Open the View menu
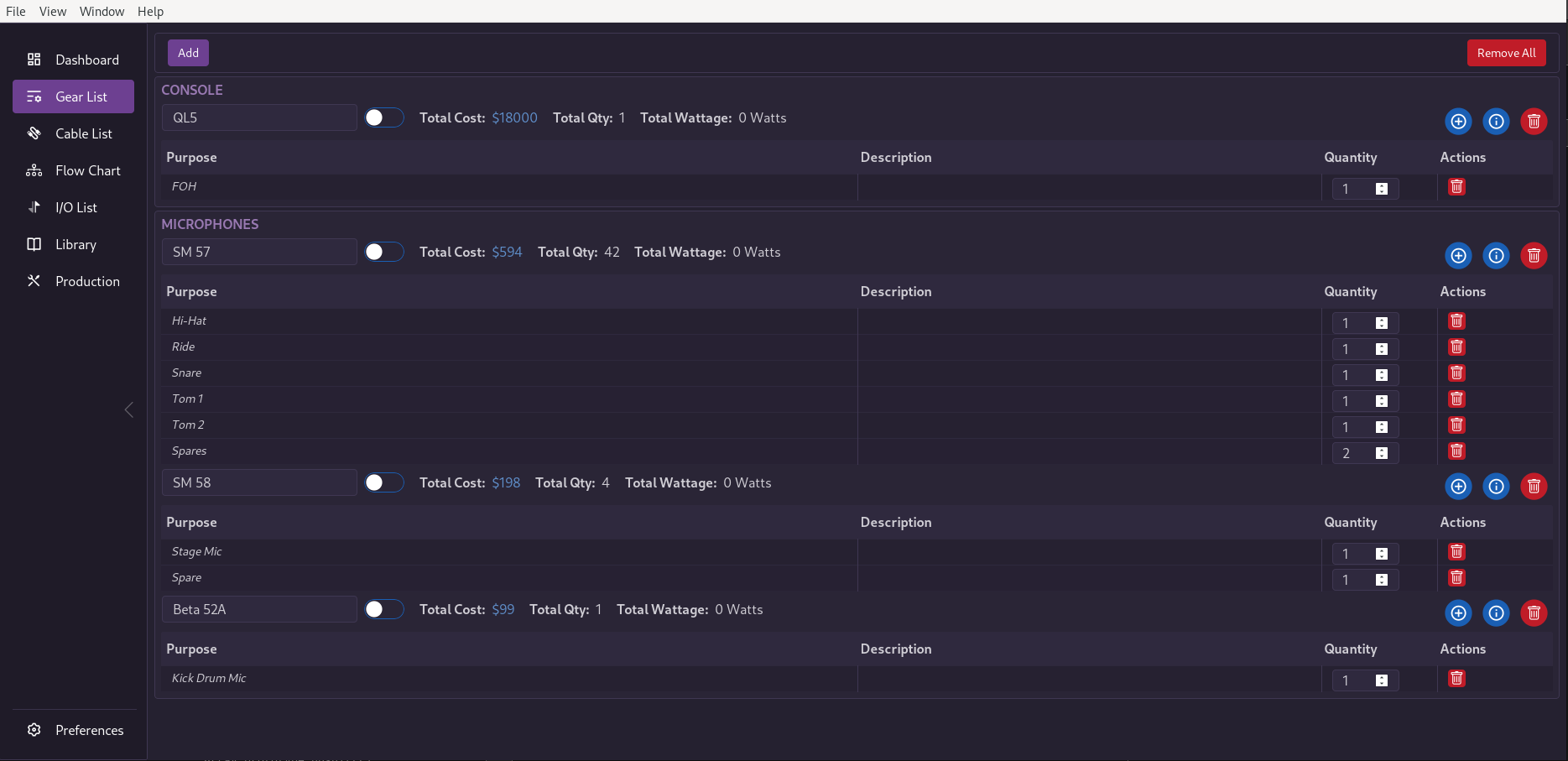The image size is (1568, 761). click(52, 12)
